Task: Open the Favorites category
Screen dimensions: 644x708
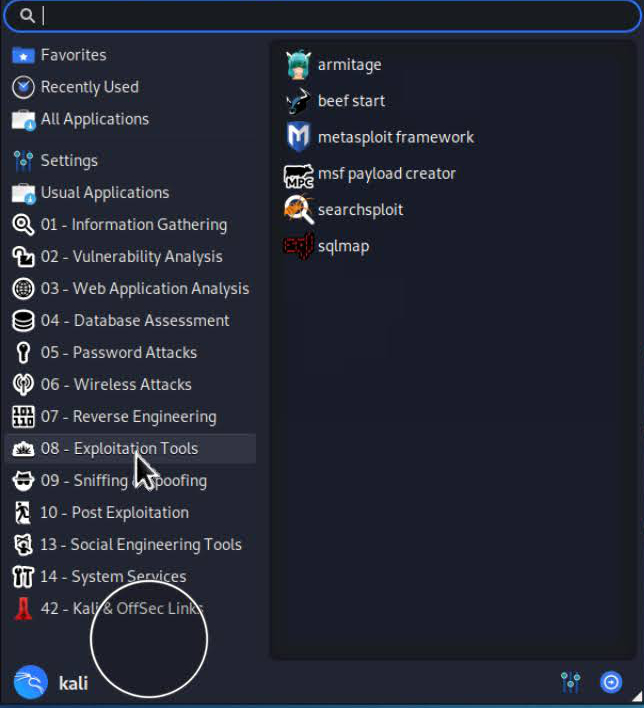Action: [x=131, y=56]
